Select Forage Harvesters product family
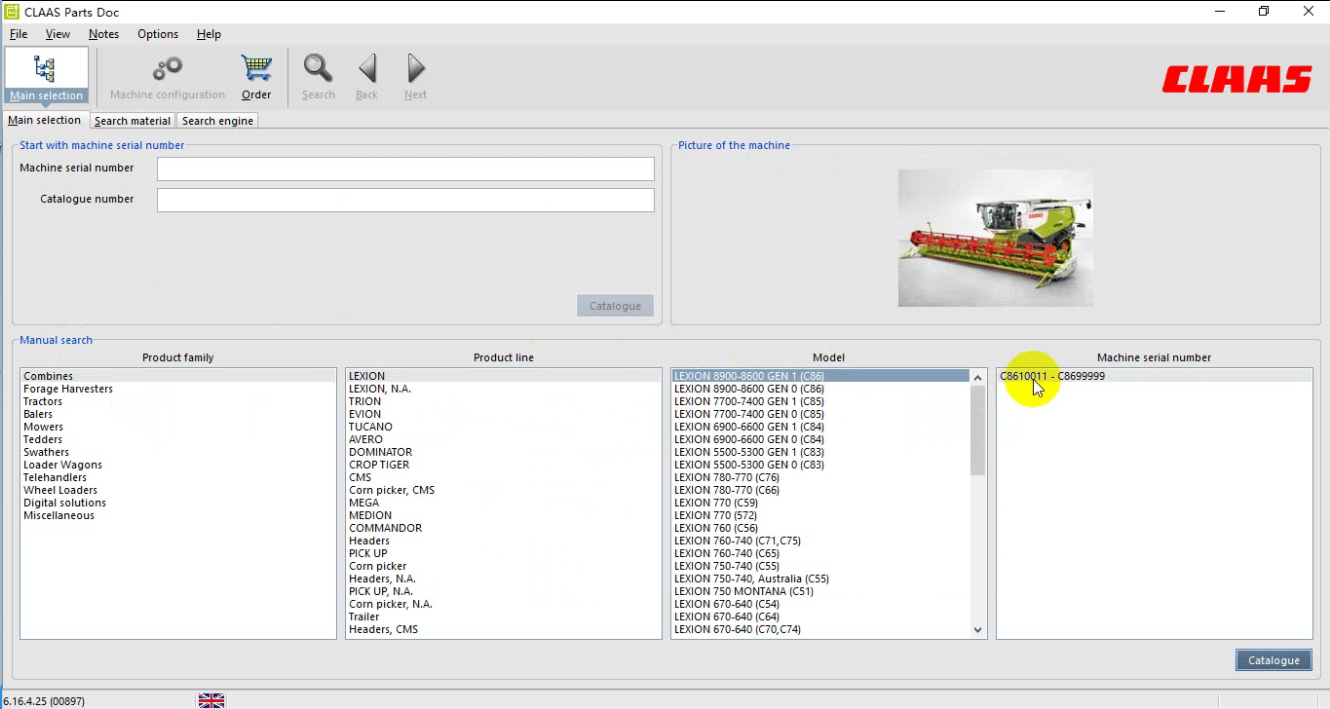Screen dimensions: 1330x709 point(178,389)
